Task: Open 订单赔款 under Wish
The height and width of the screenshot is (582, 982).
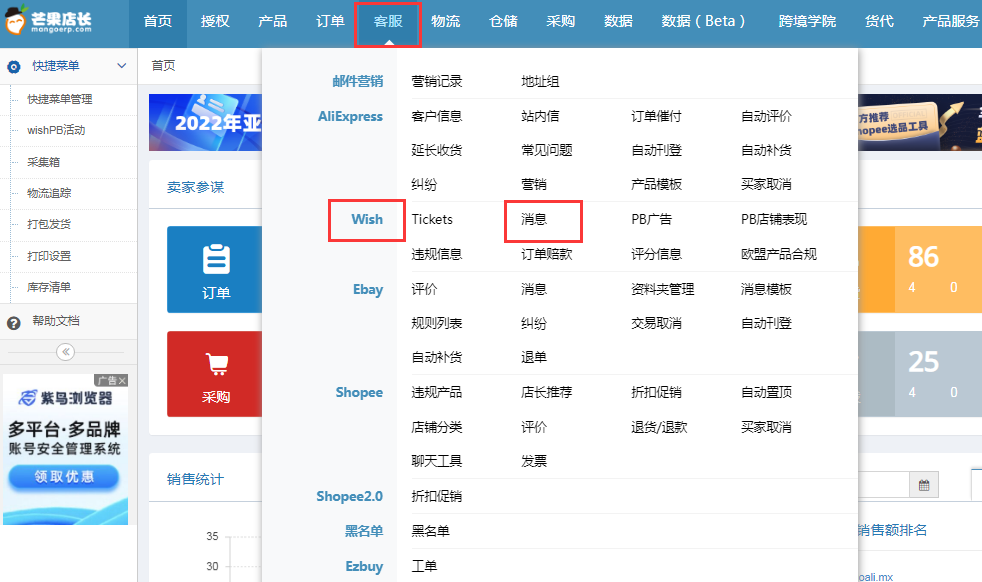Action: [547, 254]
